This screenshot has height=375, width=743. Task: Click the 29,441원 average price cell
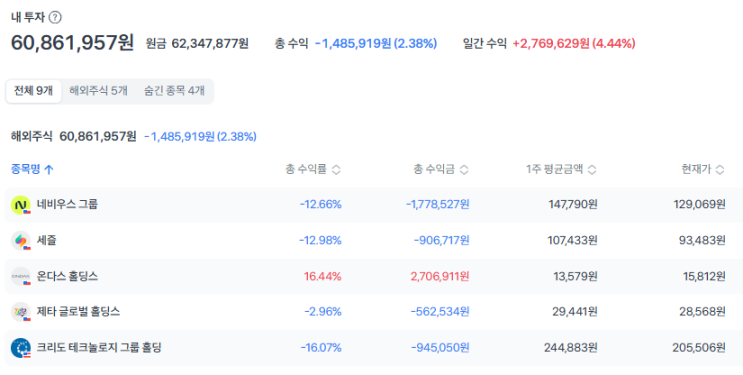pyautogui.click(x=575, y=311)
